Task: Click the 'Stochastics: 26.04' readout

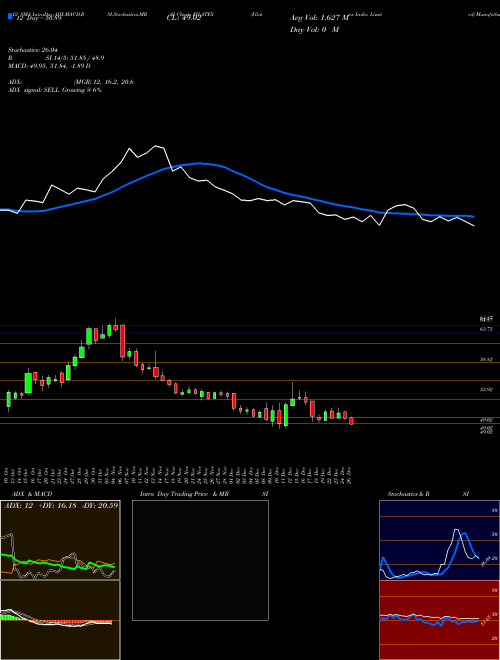Action: (32, 50)
